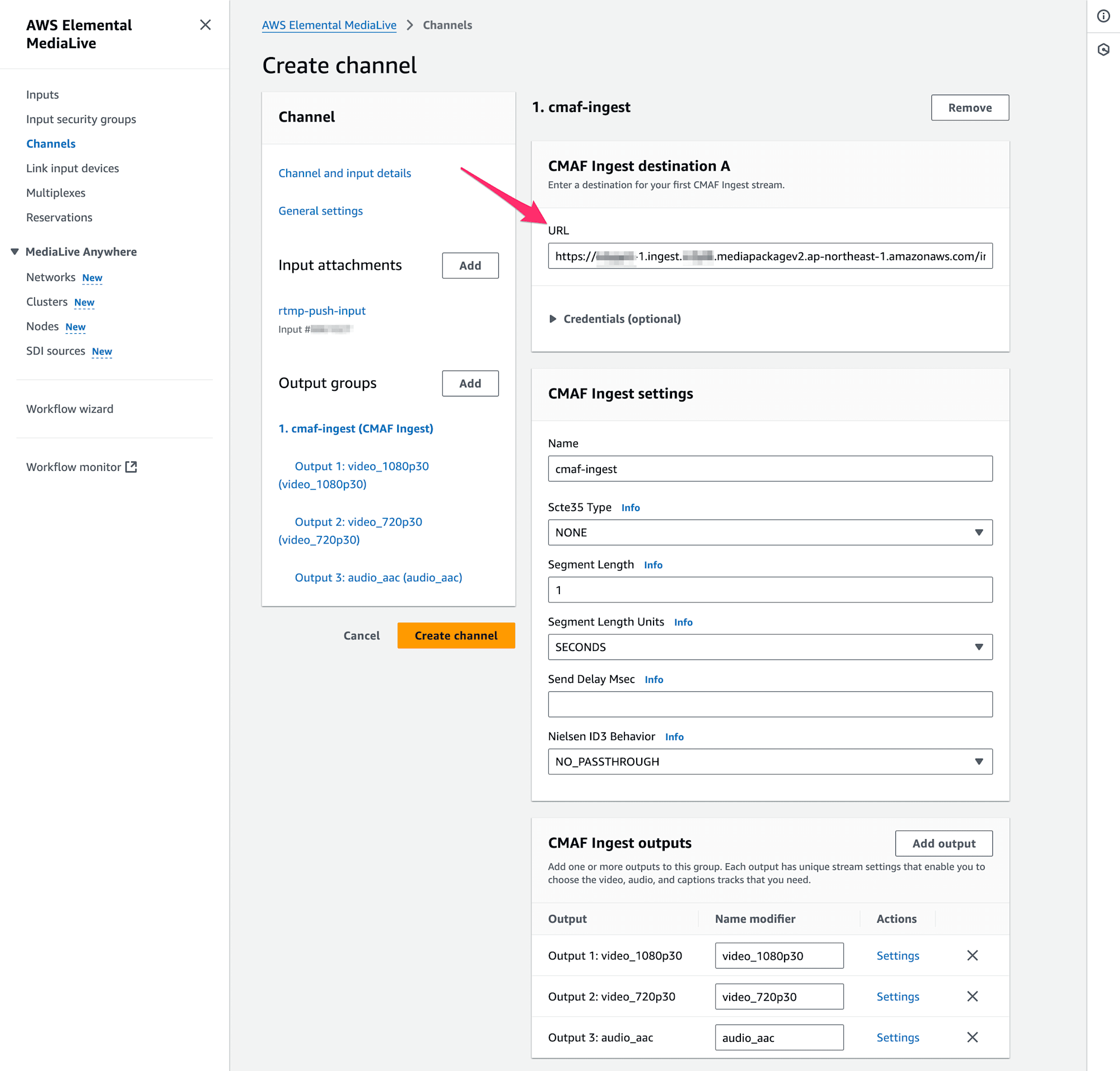The image size is (1120, 1071).
Task: Open Info link for Scte35 Type
Action: click(631, 508)
